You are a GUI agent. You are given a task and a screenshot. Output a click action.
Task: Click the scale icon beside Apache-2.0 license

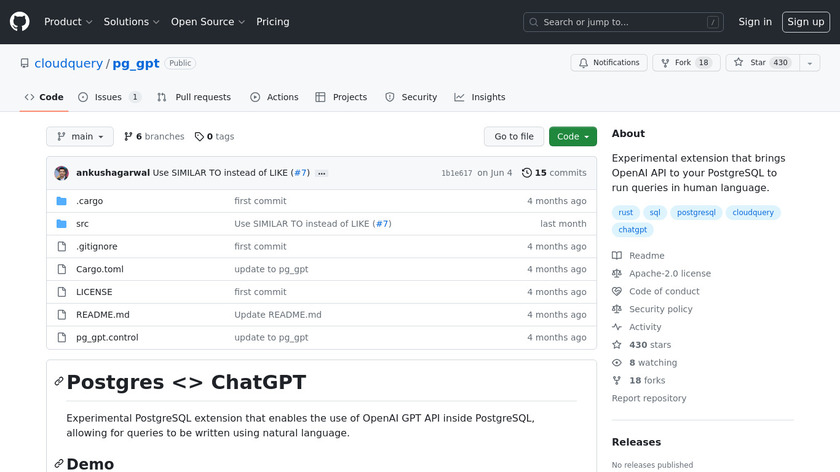(x=617, y=273)
